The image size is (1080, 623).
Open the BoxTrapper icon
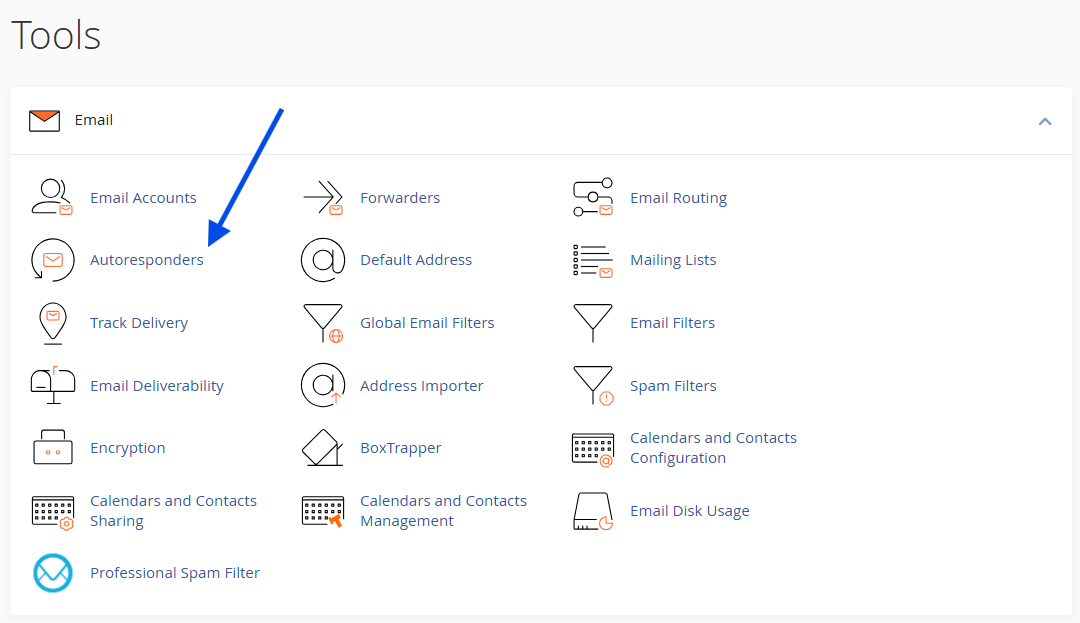(322, 448)
